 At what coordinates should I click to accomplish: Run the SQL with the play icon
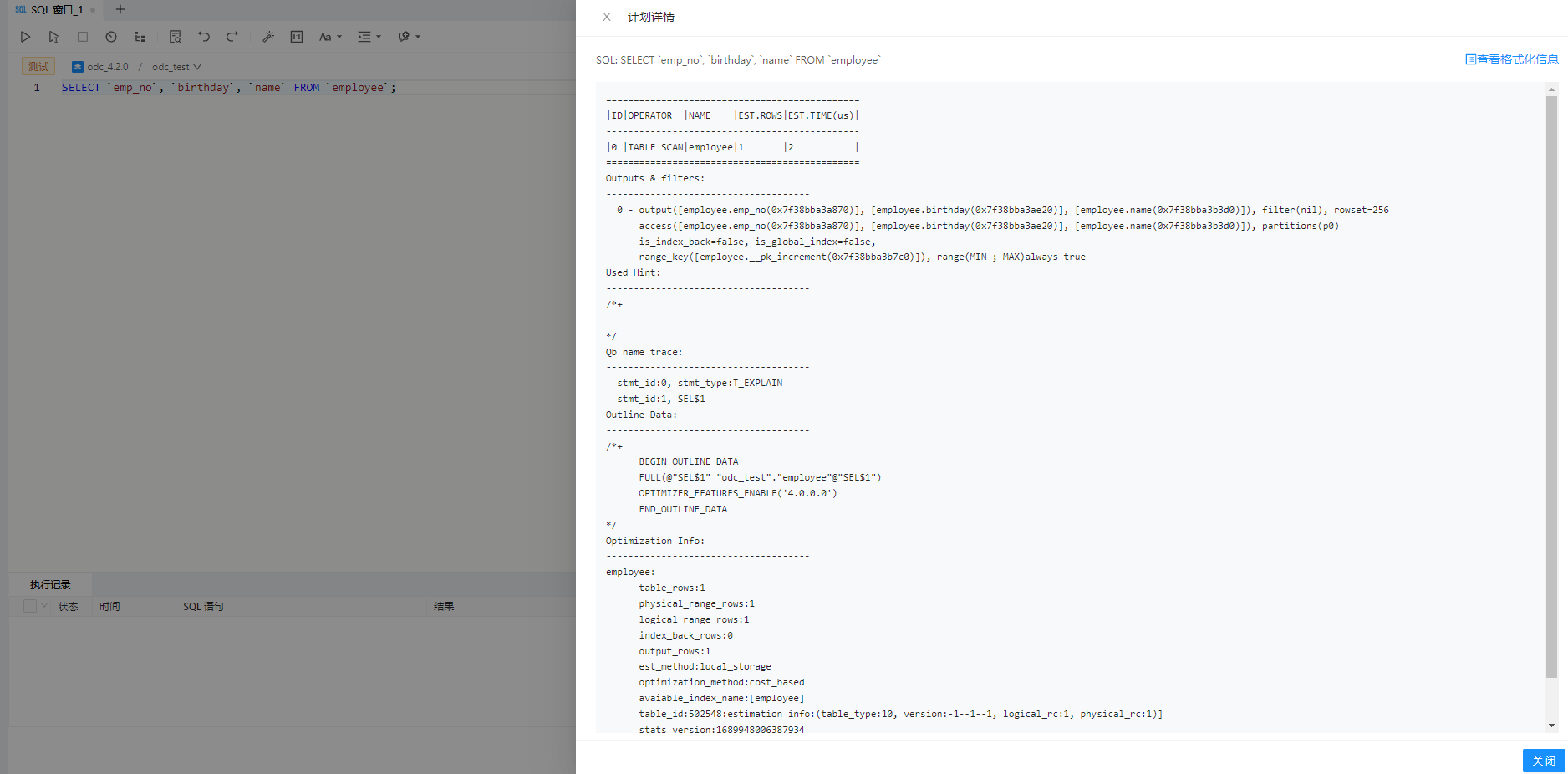25,37
